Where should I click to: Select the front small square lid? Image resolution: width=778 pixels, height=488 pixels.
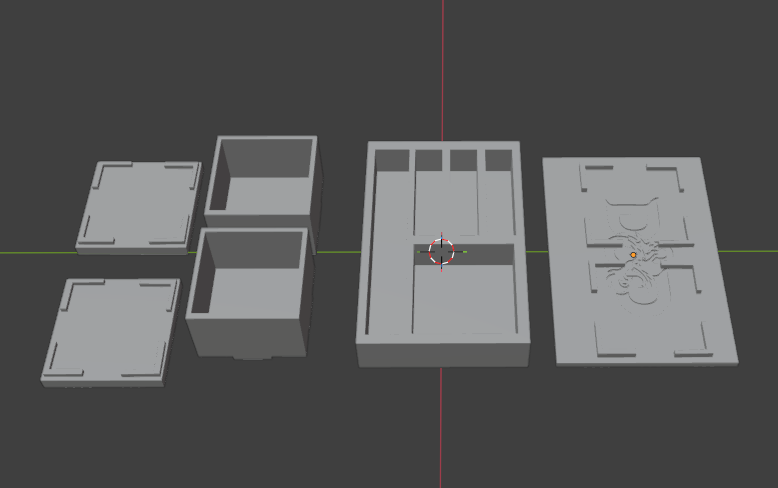pos(111,331)
